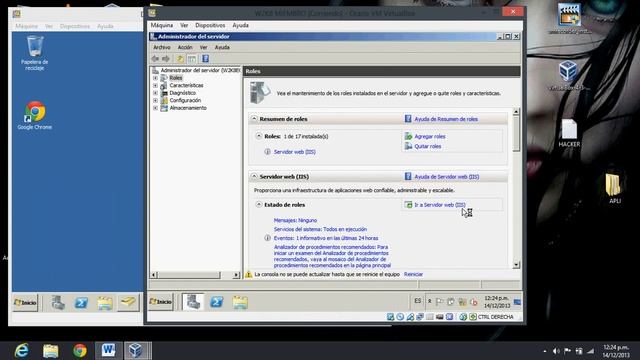This screenshot has height=360, width=640.
Task: Click the vertical scrollbar down arrow in Roles pane
Action: click(x=516, y=264)
